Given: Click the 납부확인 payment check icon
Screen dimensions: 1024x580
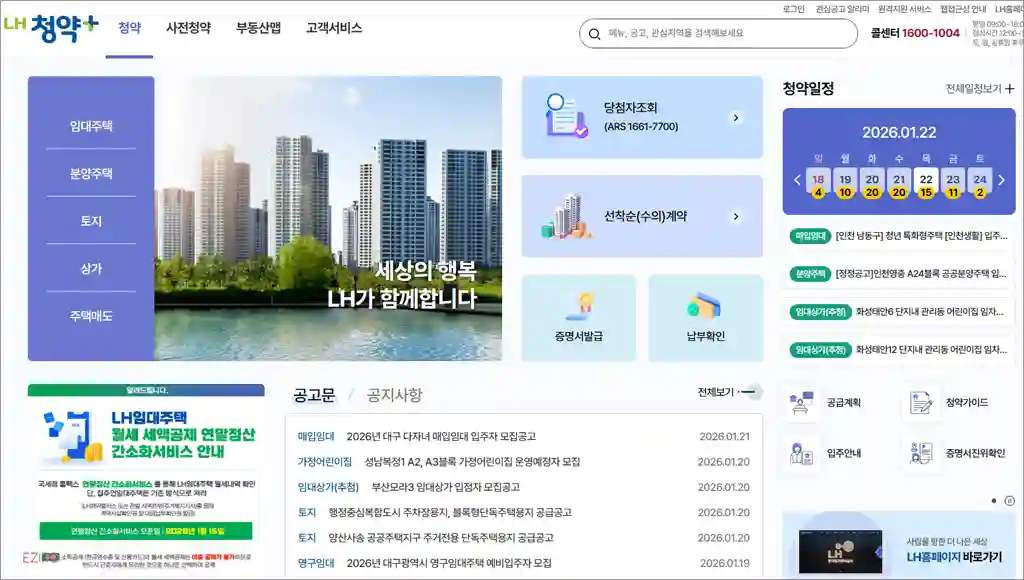Looking at the screenshot, I should [x=708, y=318].
